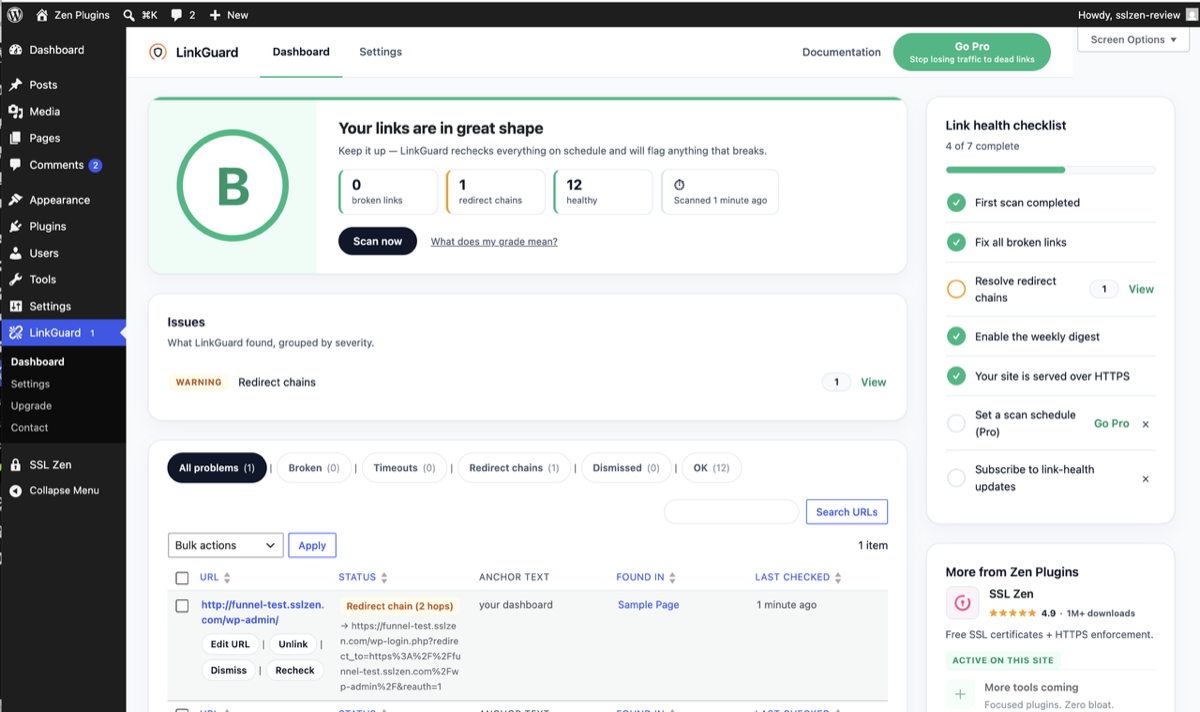Viewport: 1200px width, 712px height.
Task: Expand the Screen Options panel
Action: [x=1133, y=40]
